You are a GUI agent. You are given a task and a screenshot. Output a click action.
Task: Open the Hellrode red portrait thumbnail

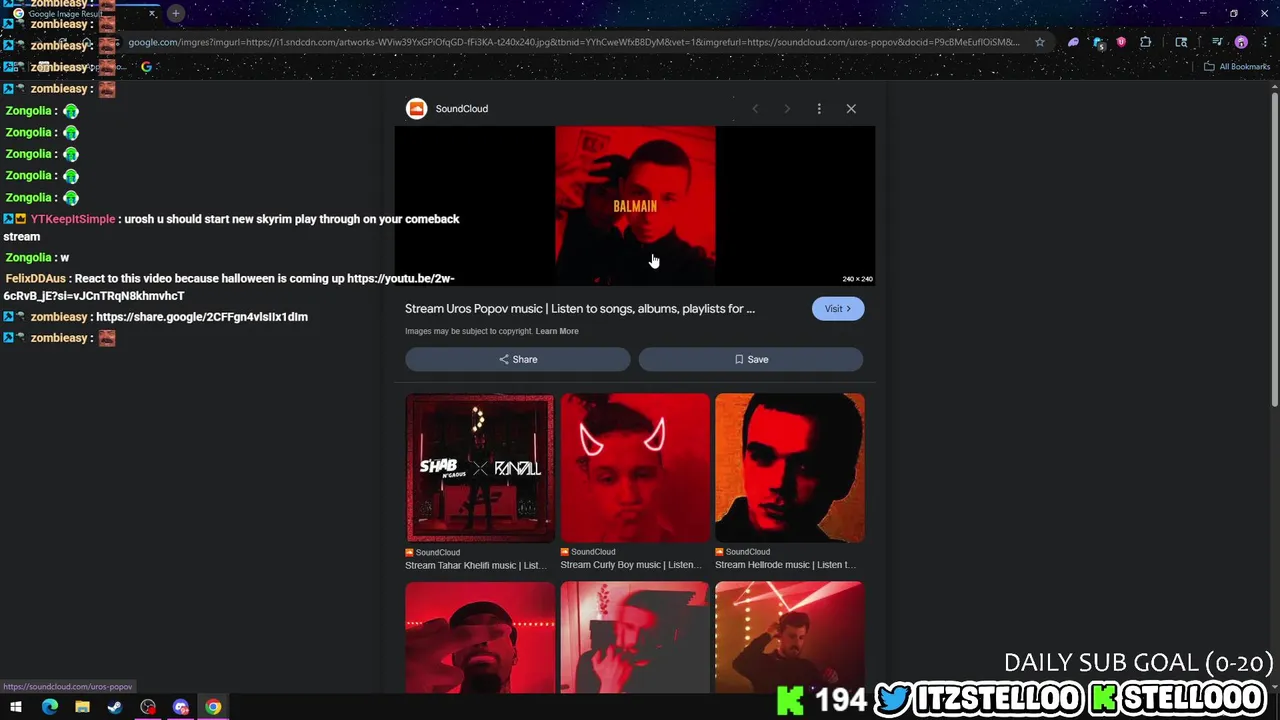pos(790,468)
